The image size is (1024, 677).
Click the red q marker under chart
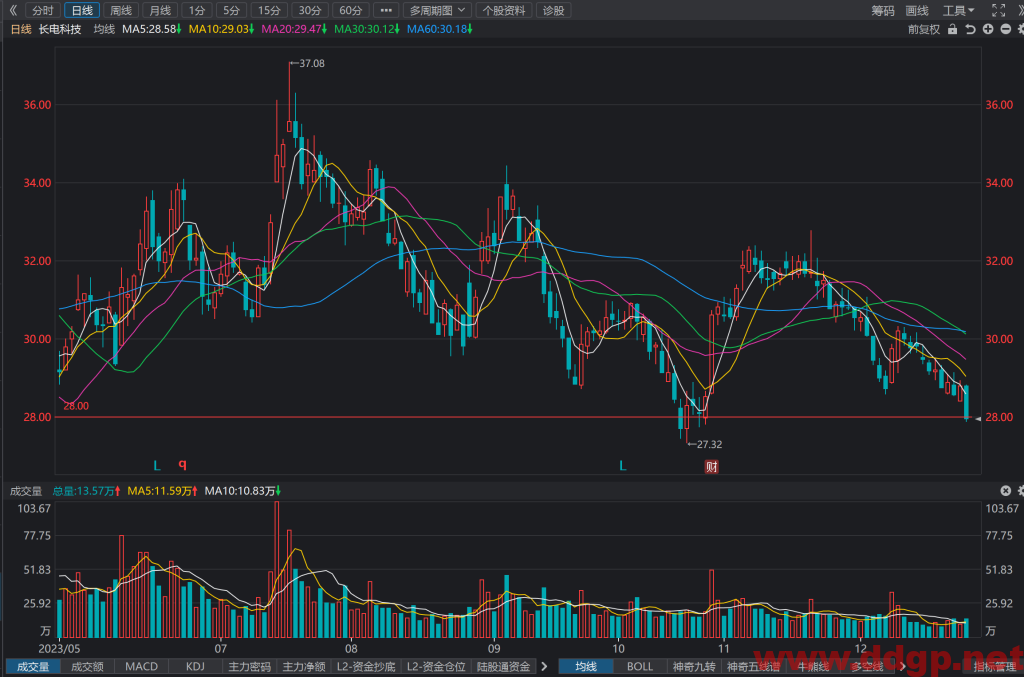pyautogui.click(x=182, y=464)
